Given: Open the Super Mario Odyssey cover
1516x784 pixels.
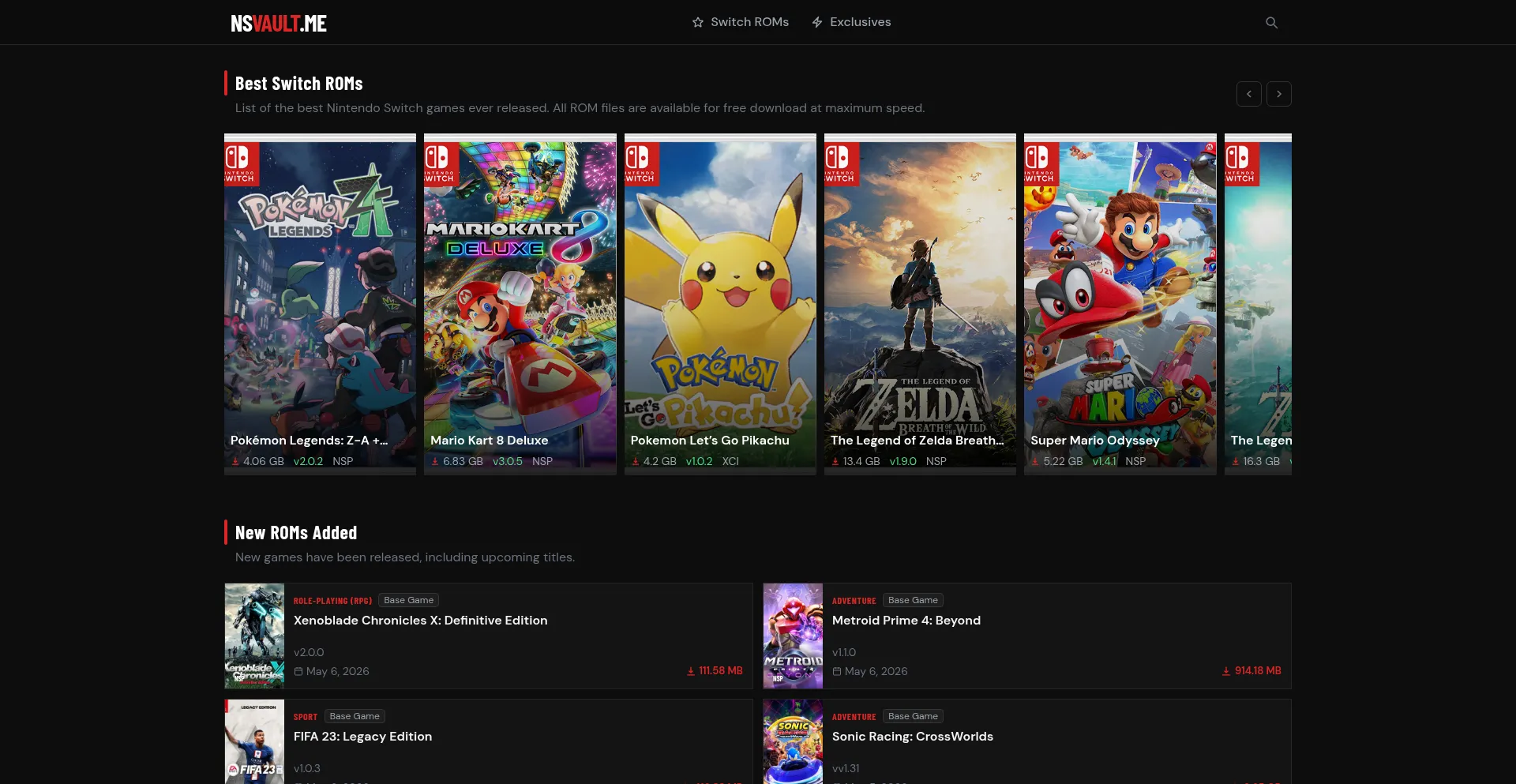Looking at the screenshot, I should pyautogui.click(x=1120, y=304).
